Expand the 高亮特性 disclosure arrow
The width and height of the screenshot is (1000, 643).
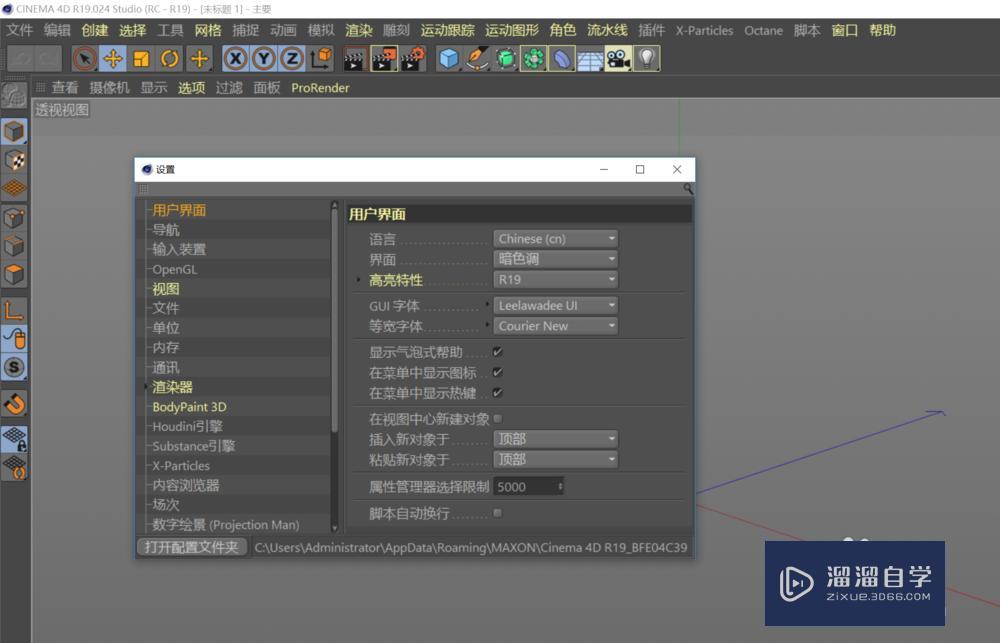coord(359,279)
